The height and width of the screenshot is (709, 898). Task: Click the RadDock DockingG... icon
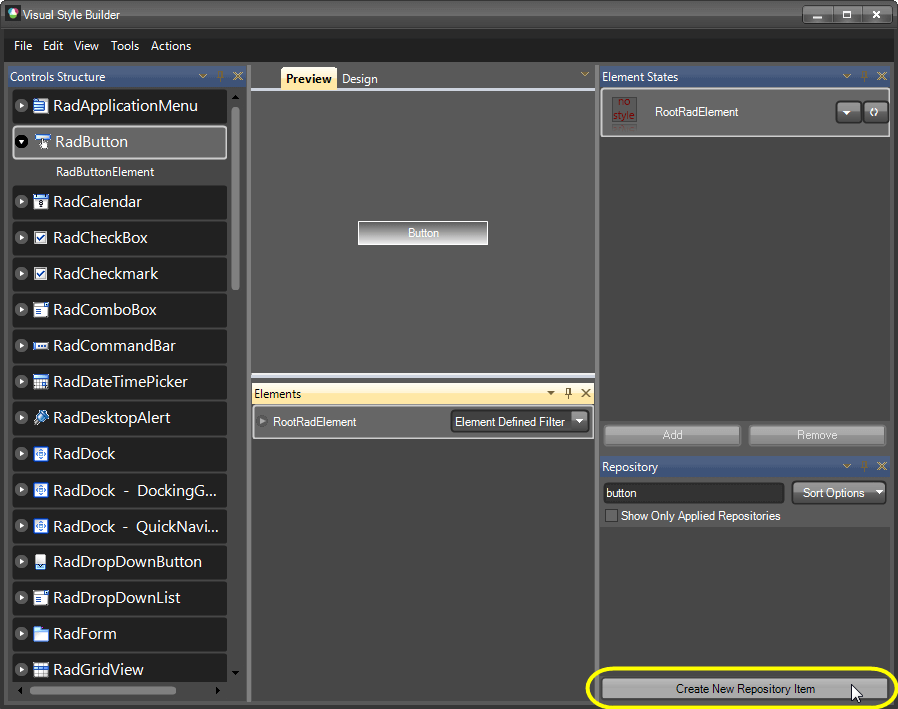pos(41,490)
